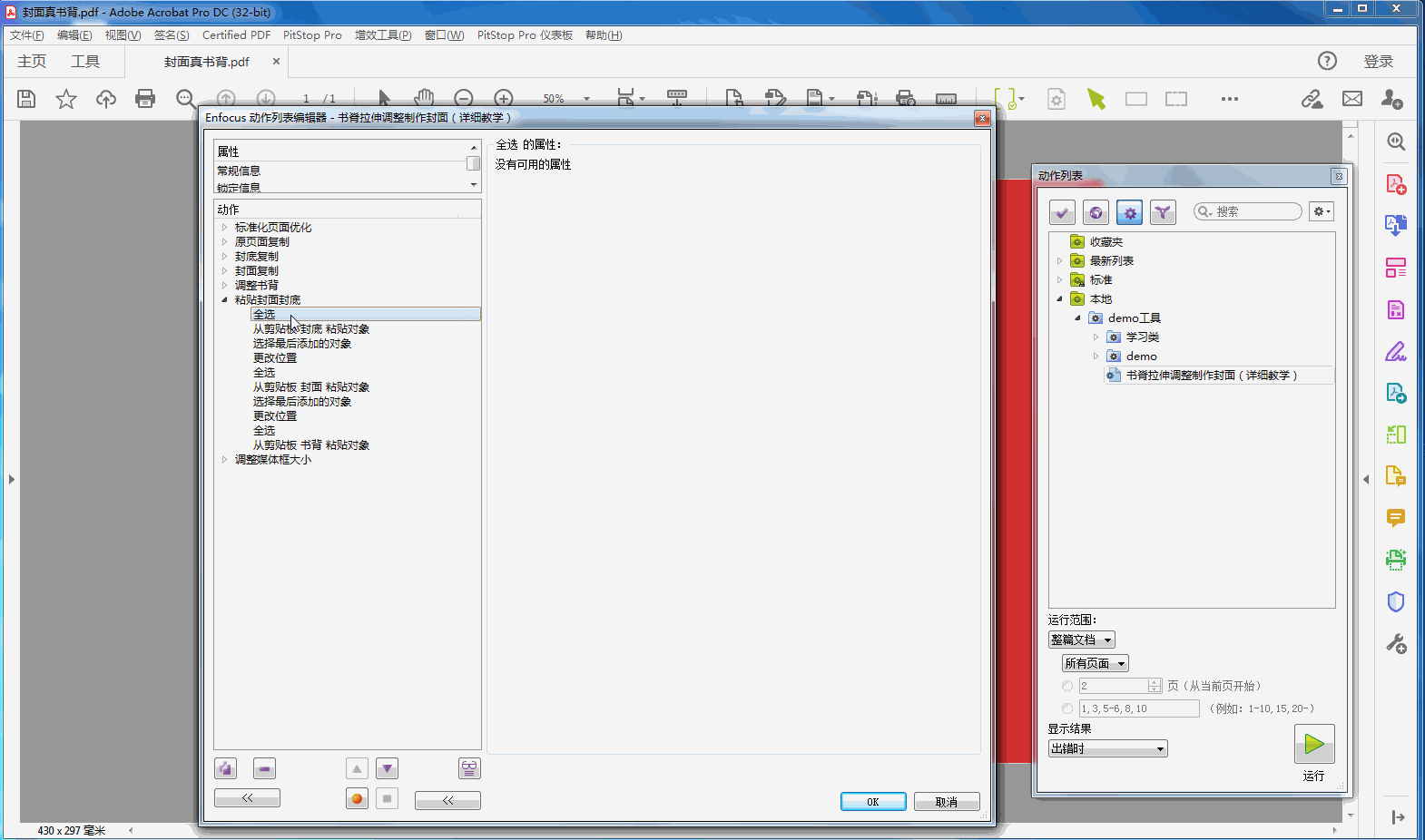Select the green arrow PitStop select tool
The image size is (1425, 840).
click(1096, 99)
